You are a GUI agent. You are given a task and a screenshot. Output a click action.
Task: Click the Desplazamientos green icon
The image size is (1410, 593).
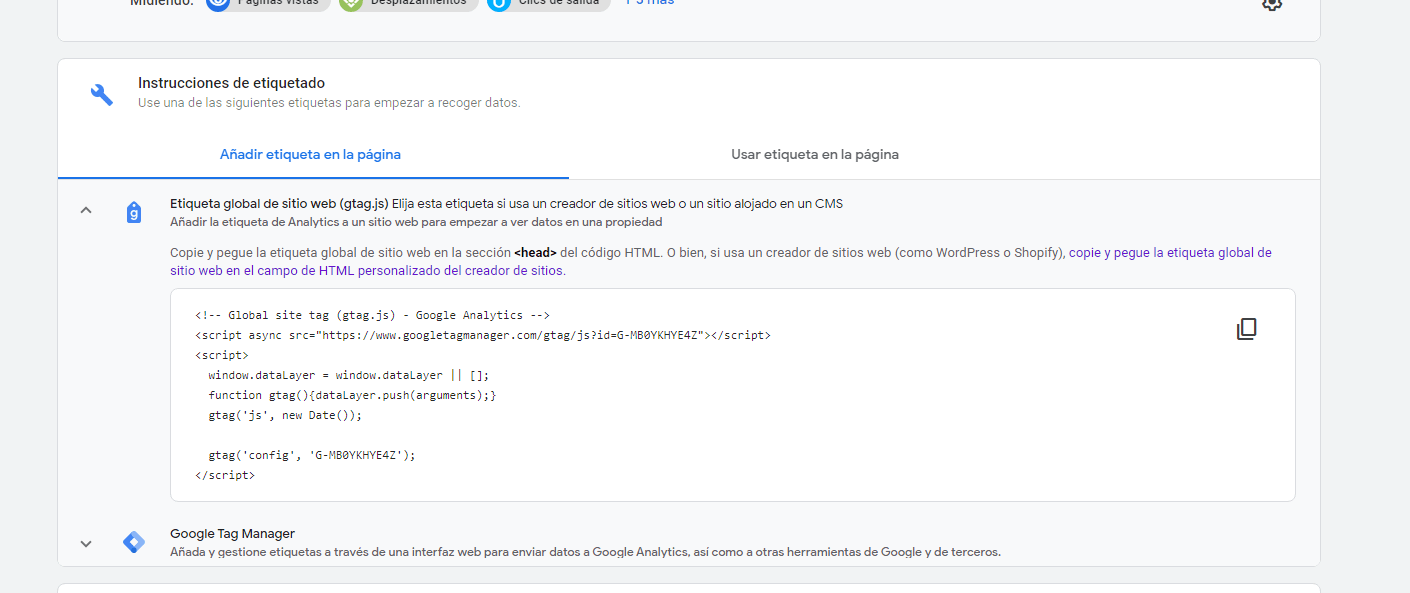(351, 3)
